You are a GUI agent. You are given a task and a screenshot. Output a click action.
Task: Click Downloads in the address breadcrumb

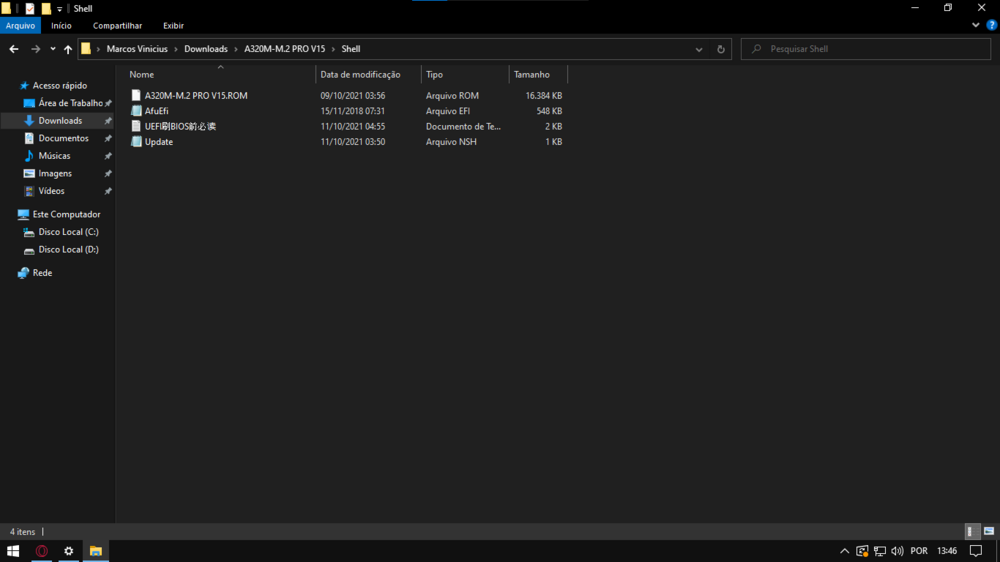tap(205, 49)
